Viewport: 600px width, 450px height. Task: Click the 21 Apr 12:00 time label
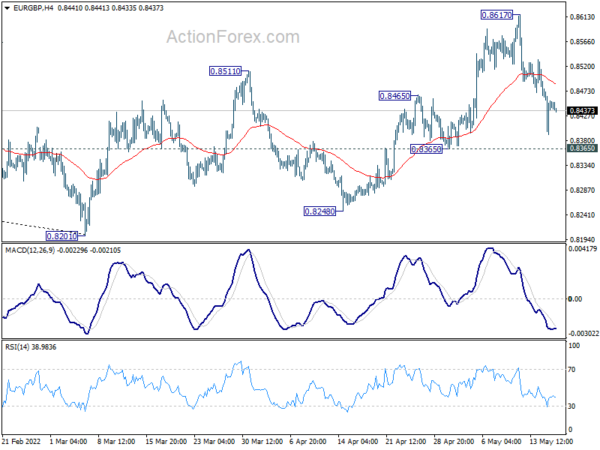pyautogui.click(x=406, y=442)
